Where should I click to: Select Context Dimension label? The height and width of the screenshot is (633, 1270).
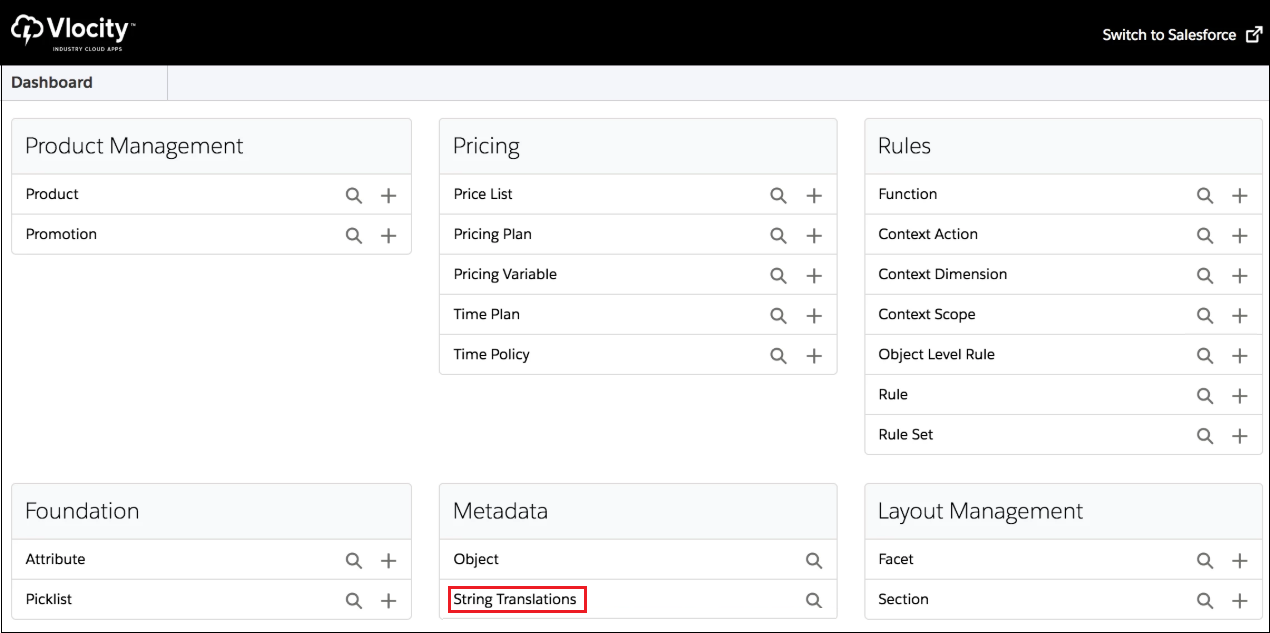943,274
